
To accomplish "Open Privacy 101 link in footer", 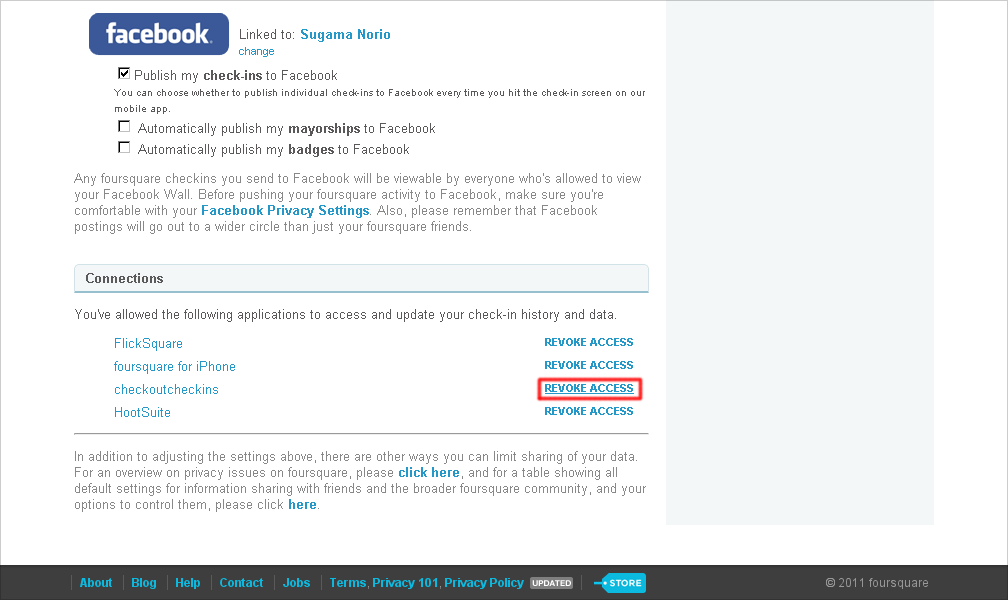I will [405, 583].
